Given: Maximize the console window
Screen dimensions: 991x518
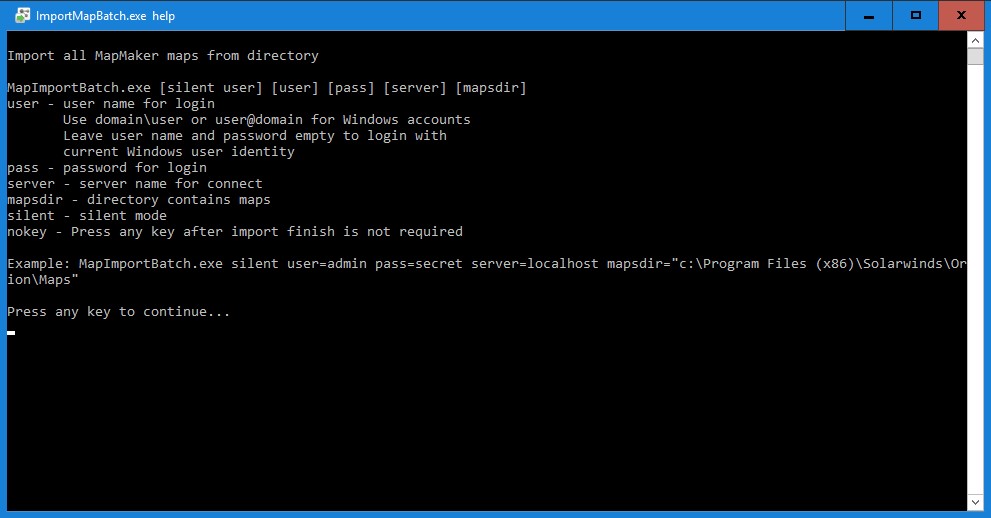Looking at the screenshot, I should point(916,15).
